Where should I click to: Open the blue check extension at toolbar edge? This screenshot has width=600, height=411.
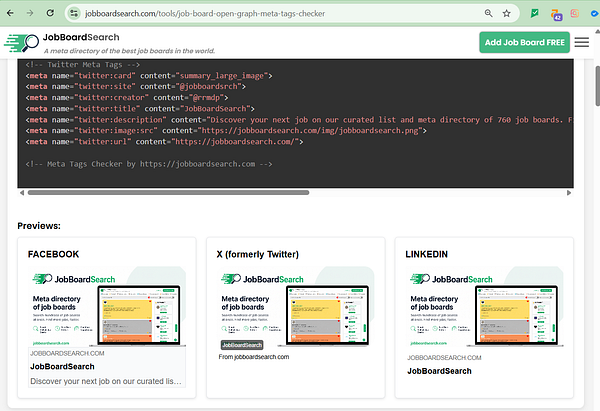click(595, 14)
